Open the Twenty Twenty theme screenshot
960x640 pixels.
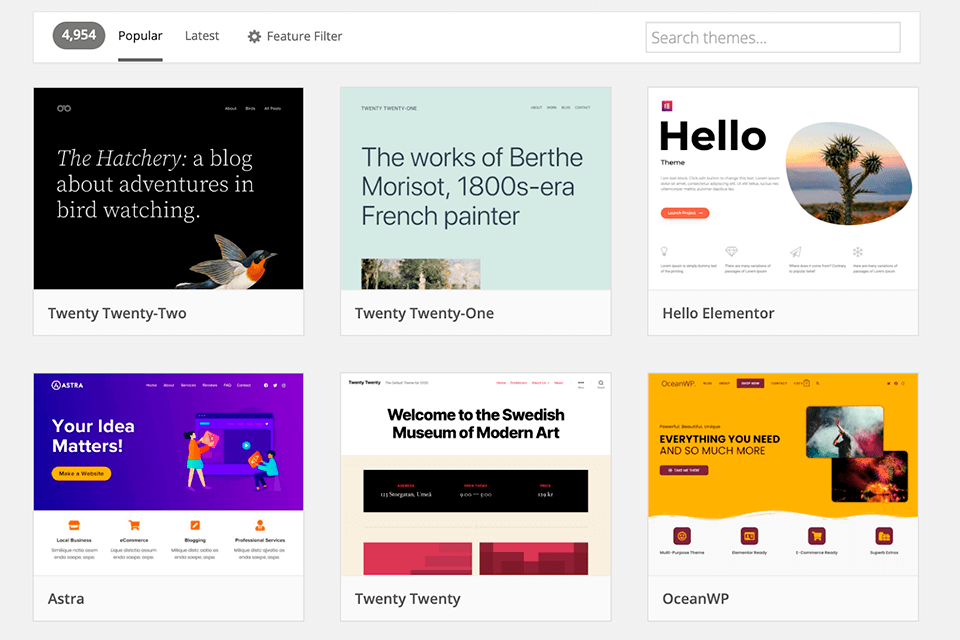click(476, 474)
